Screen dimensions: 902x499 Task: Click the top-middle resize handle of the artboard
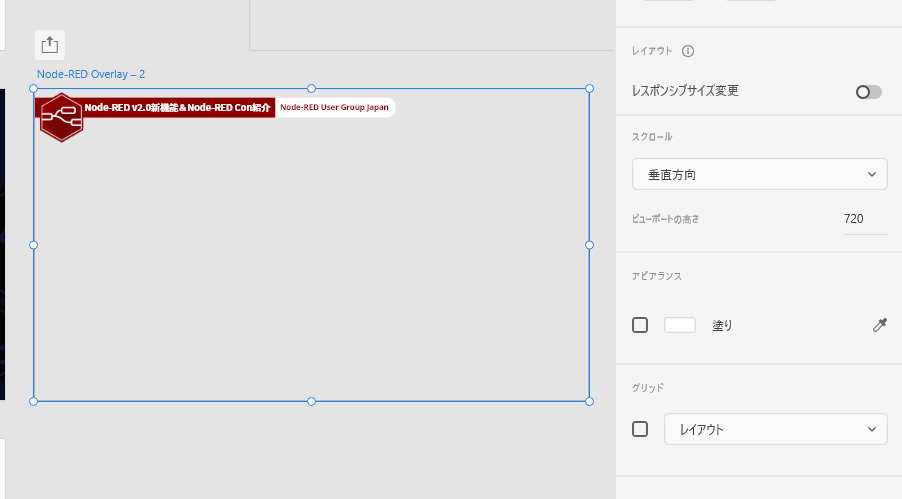point(311,89)
